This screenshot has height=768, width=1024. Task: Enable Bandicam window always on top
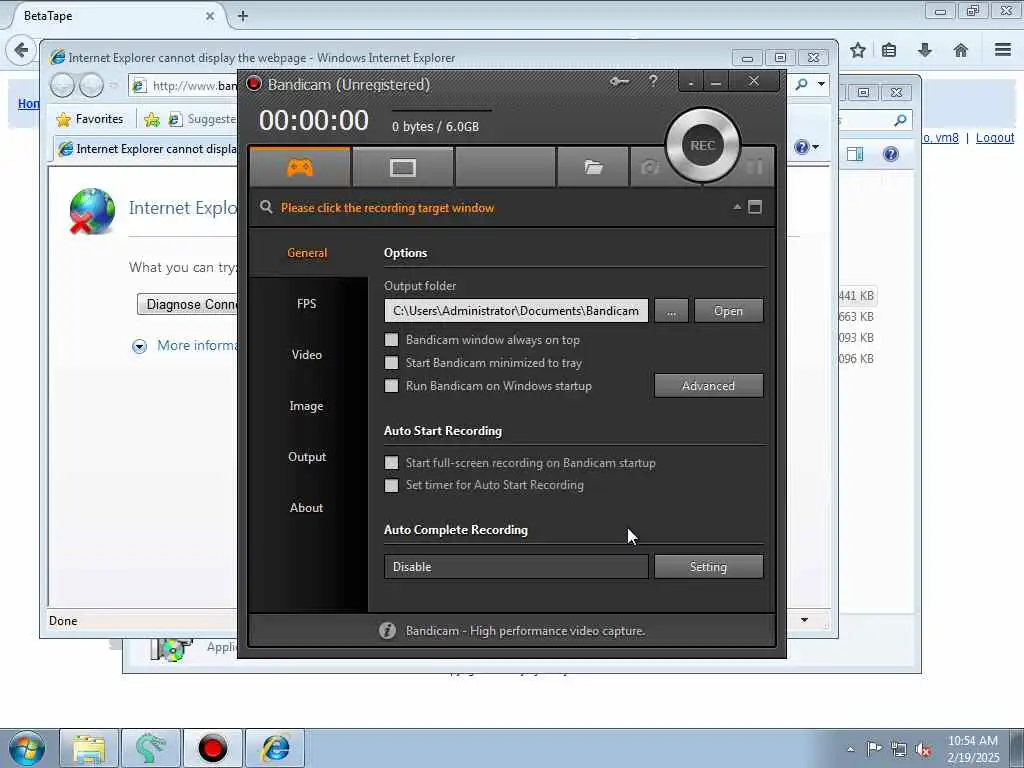click(391, 340)
